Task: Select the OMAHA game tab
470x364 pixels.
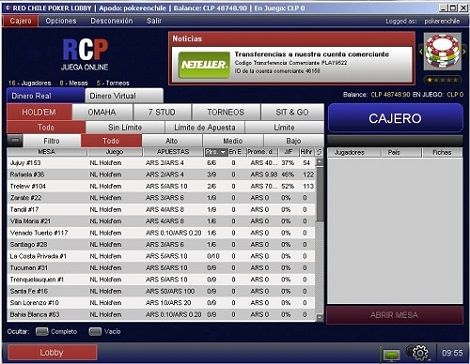Action: point(102,112)
